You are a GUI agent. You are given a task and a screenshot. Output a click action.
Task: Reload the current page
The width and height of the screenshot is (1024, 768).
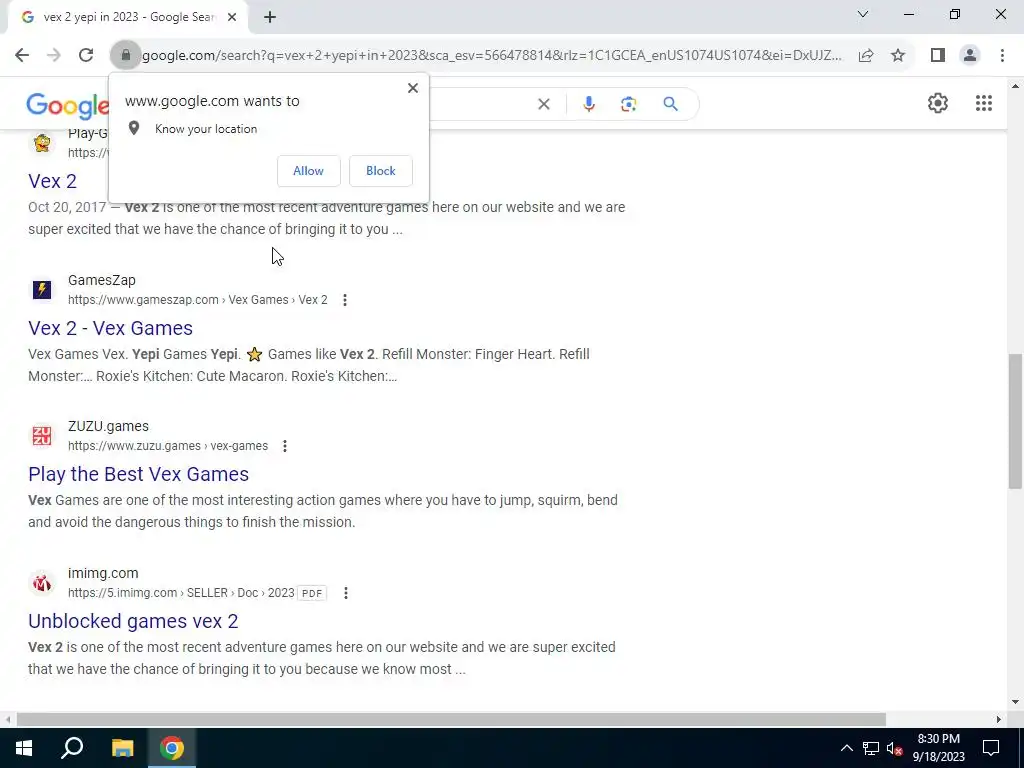[86, 55]
